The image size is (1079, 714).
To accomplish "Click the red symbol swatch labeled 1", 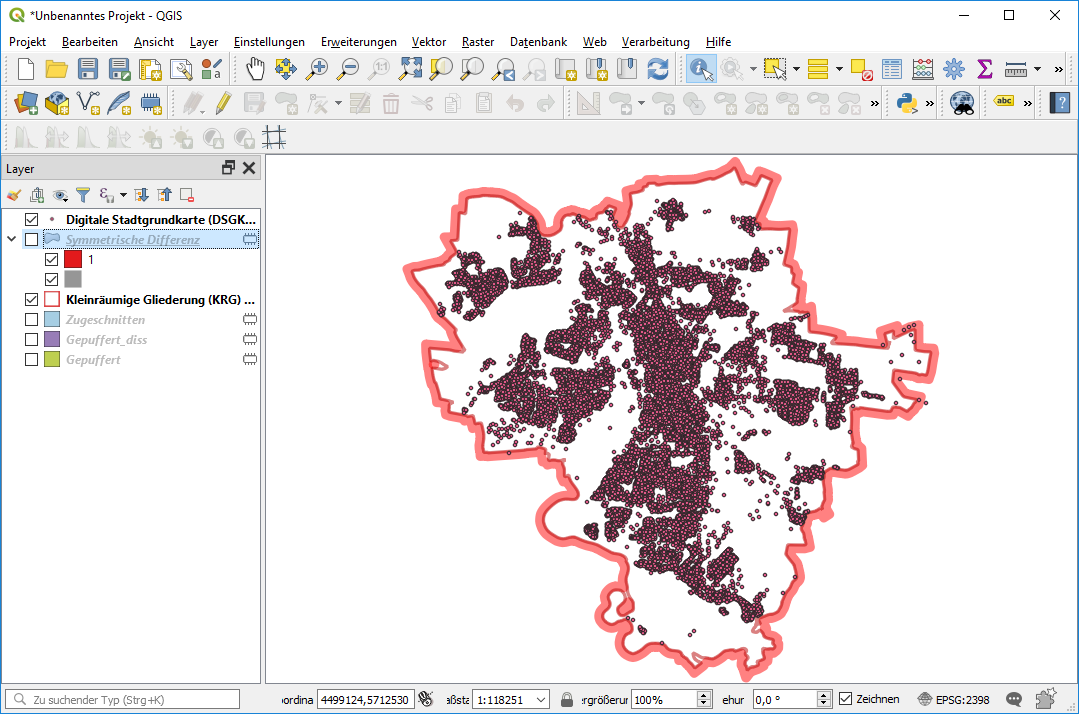I will click(x=72, y=260).
